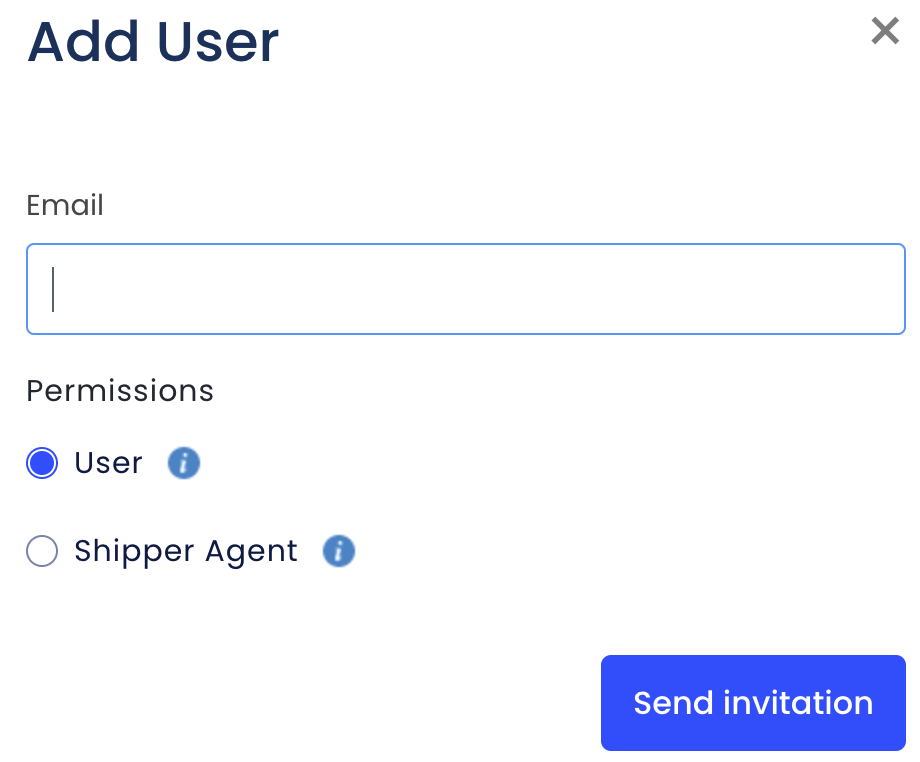Show details about the Shipper Agent permission

tap(339, 551)
